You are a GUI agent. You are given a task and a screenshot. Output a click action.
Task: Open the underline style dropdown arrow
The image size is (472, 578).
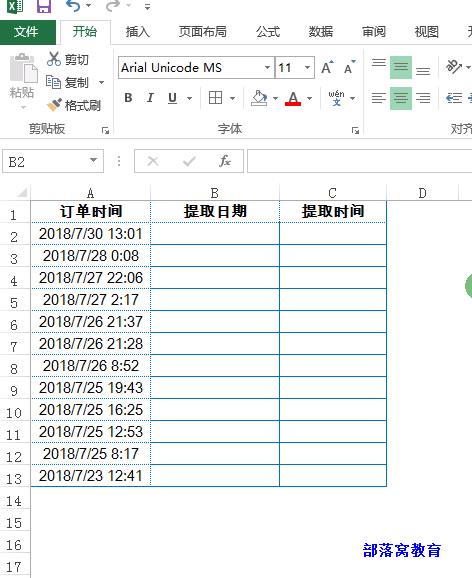[190, 98]
